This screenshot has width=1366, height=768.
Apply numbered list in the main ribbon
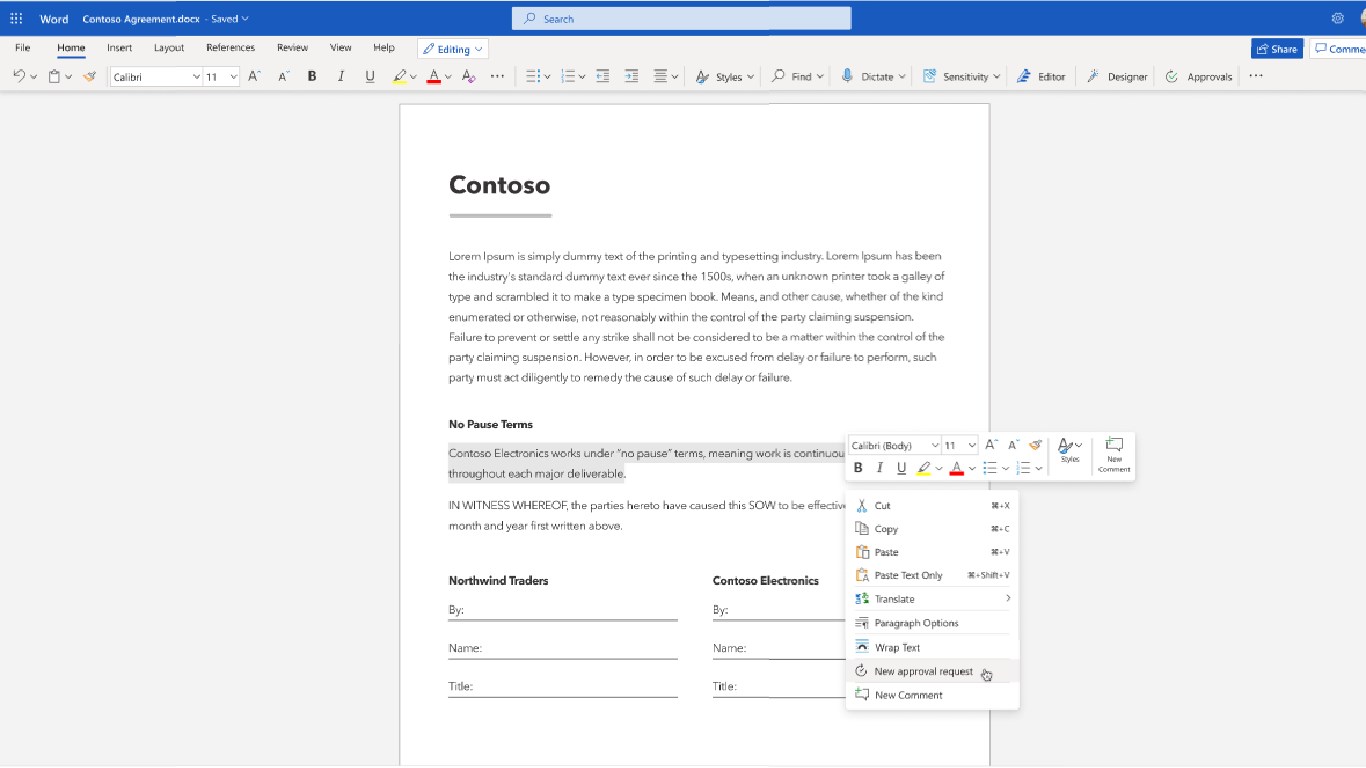coord(568,76)
